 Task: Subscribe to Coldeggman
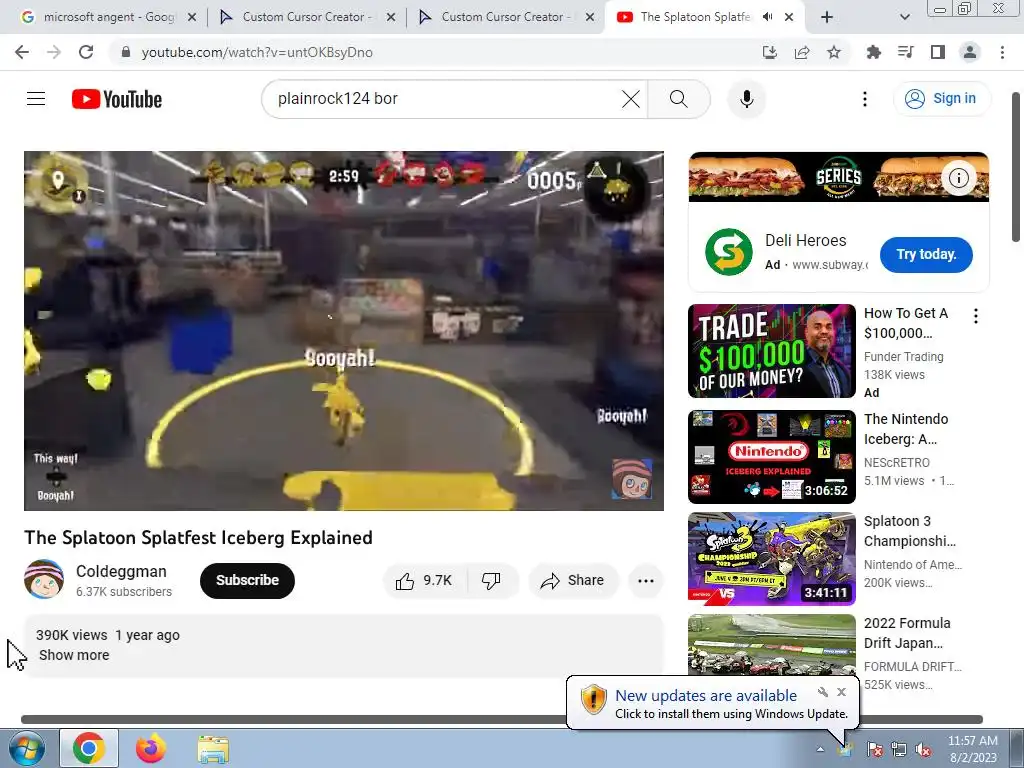248,581
